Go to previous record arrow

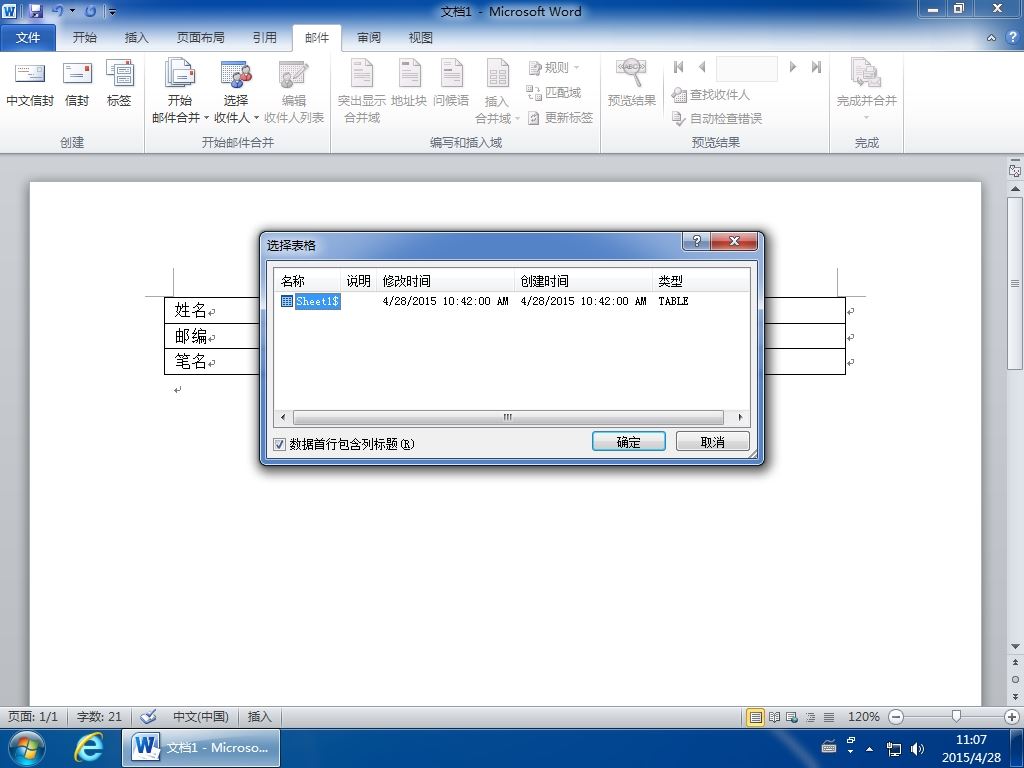click(x=702, y=67)
